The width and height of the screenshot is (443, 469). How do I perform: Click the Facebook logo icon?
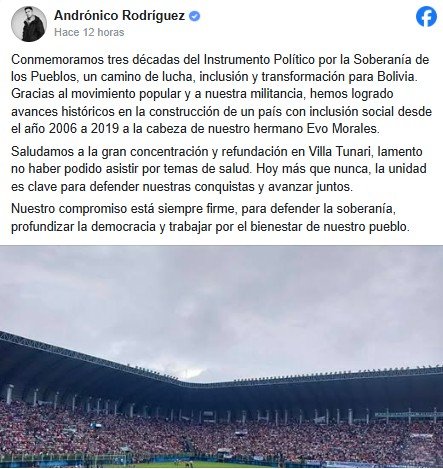tap(426, 17)
